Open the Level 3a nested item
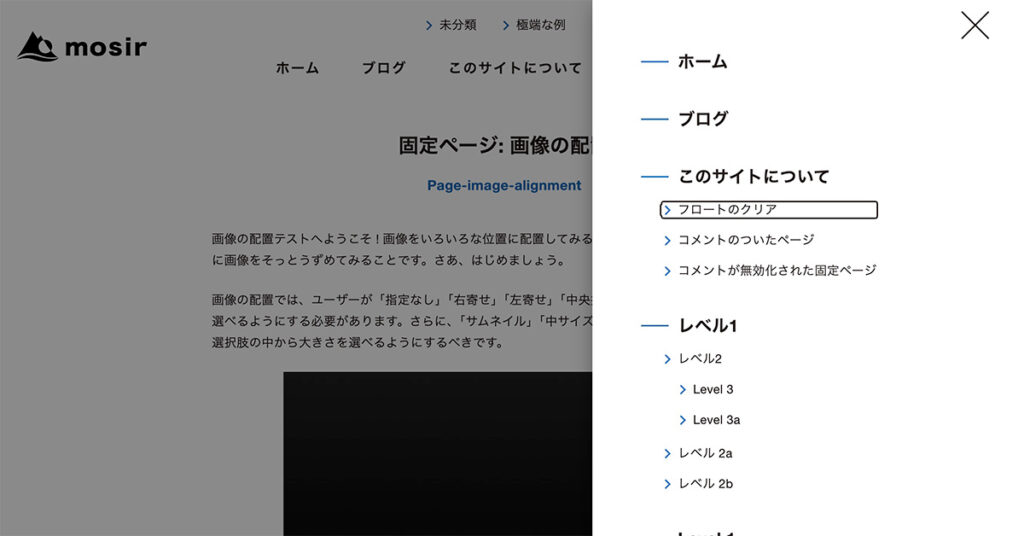Screen dimensions: 1024x536 click(716, 420)
